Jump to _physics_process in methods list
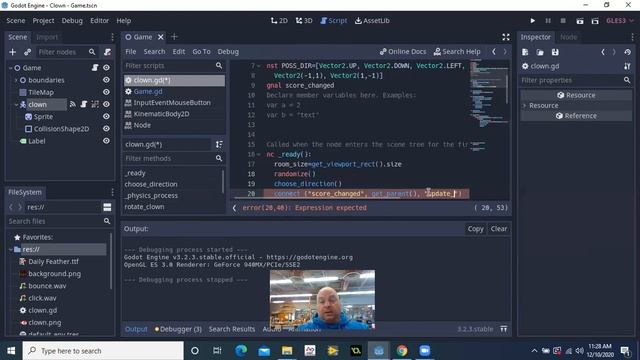640x360 pixels. pos(151,196)
